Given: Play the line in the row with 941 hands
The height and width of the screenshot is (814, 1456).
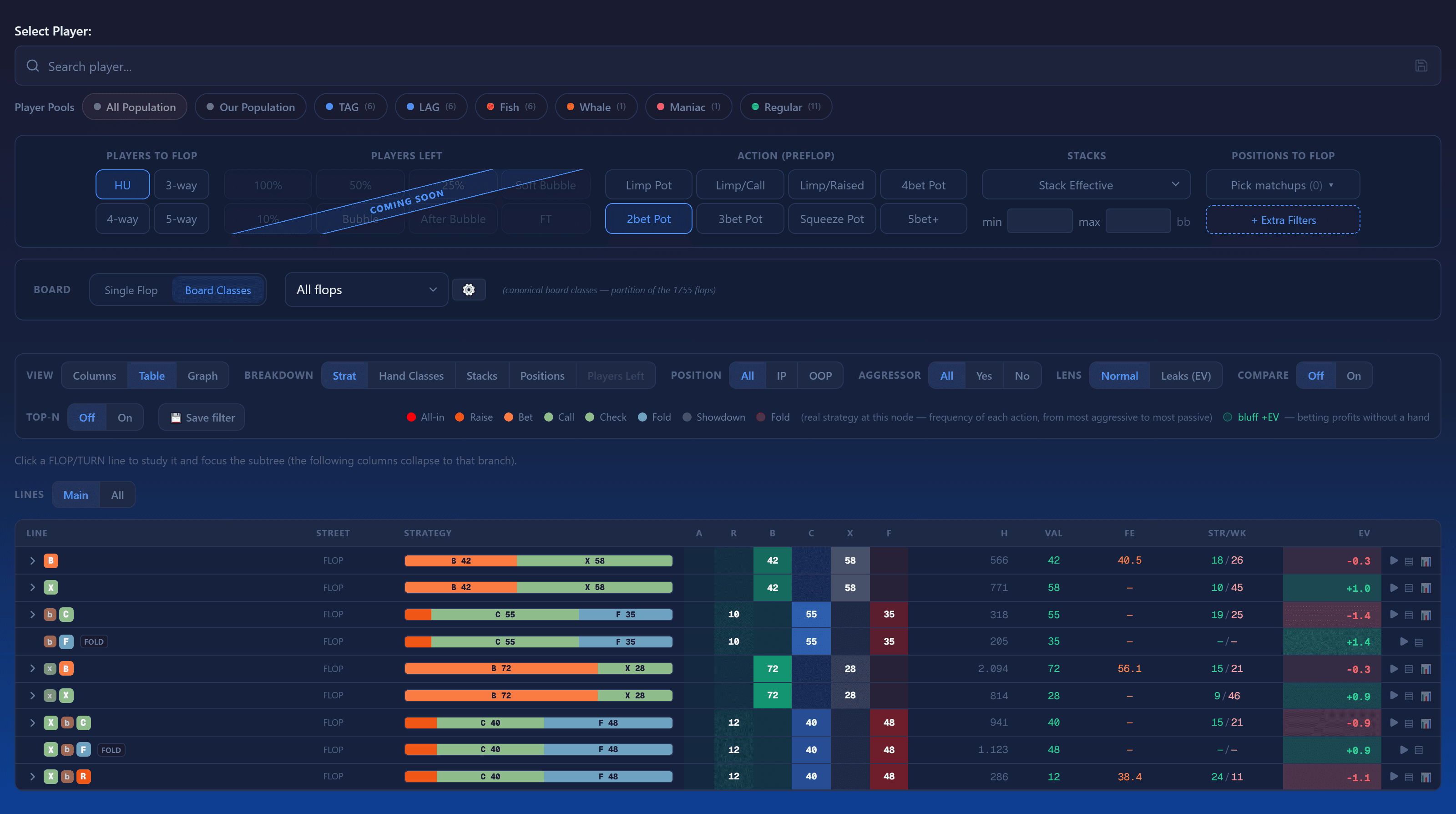Looking at the screenshot, I should (1394, 722).
